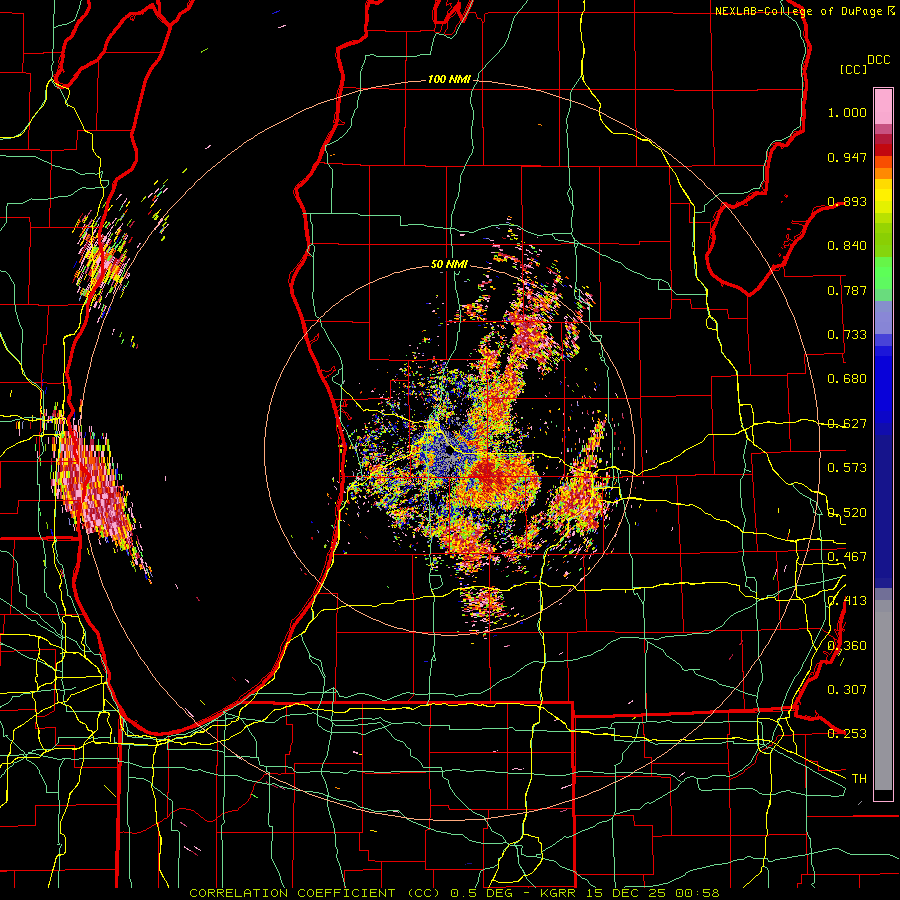Click the 0.573 color scale label
Viewport: 900px width, 900px height.
pyautogui.click(x=847, y=468)
